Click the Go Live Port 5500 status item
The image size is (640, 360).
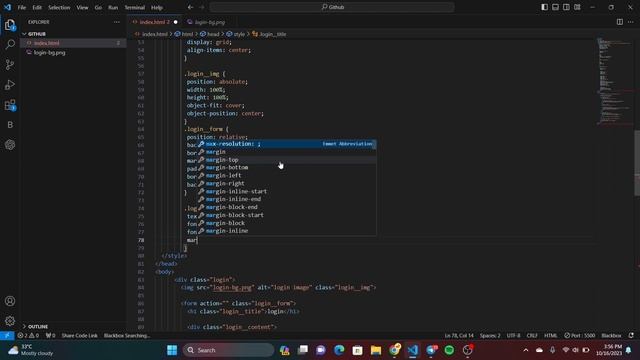pos(580,336)
